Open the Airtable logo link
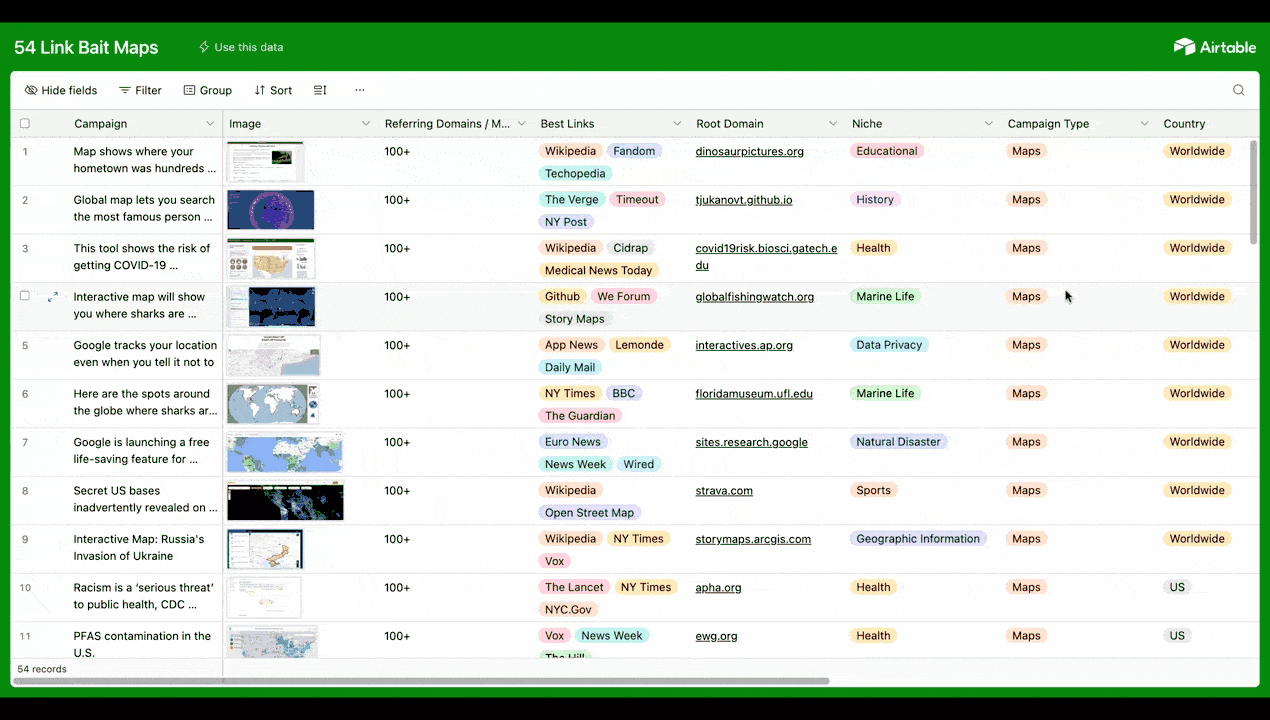 tap(1214, 47)
